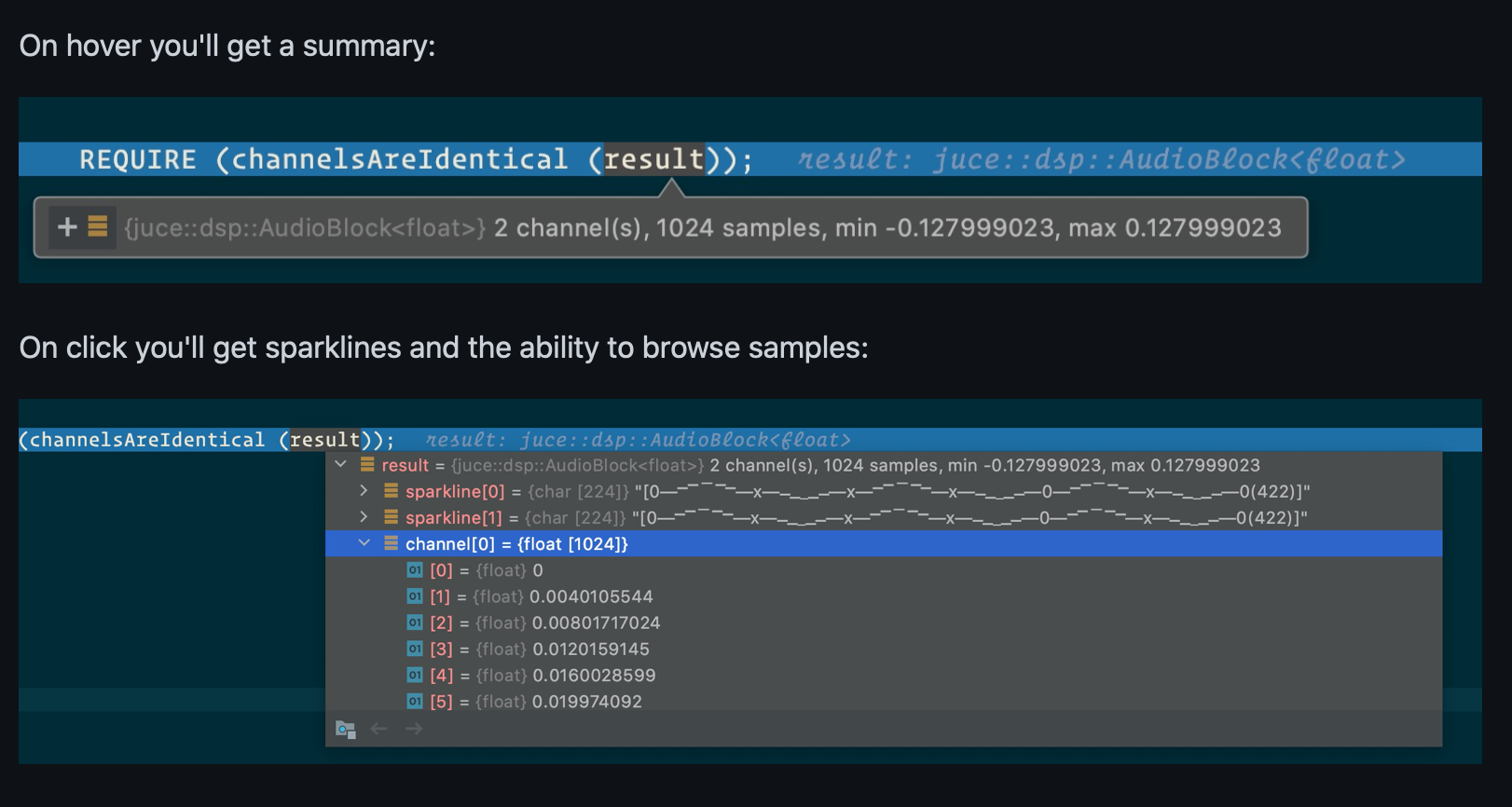Click channelsAreIdentical in top code snippet

click(x=399, y=159)
